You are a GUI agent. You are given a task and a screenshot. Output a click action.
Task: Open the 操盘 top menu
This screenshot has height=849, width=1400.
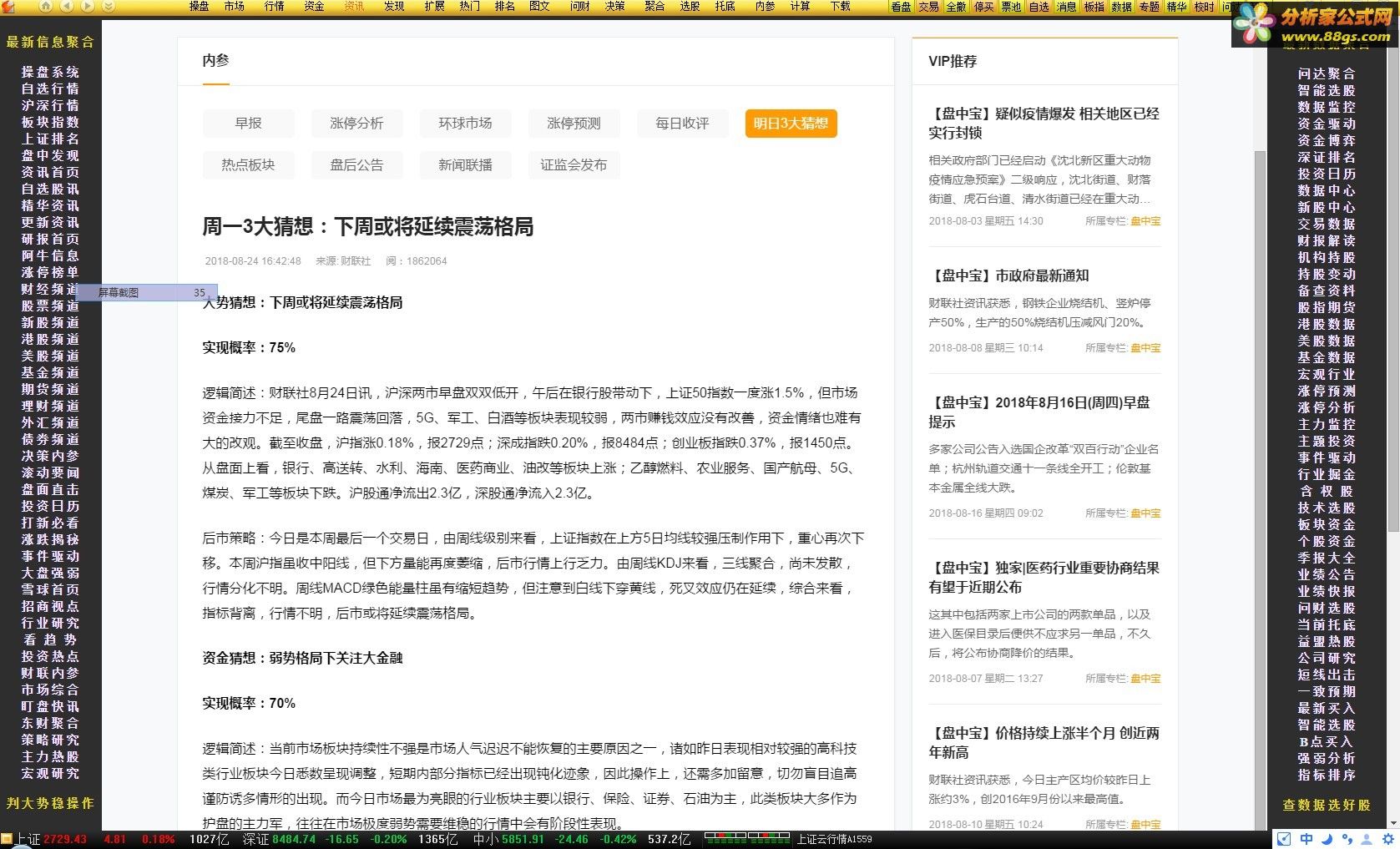tap(200, 6)
